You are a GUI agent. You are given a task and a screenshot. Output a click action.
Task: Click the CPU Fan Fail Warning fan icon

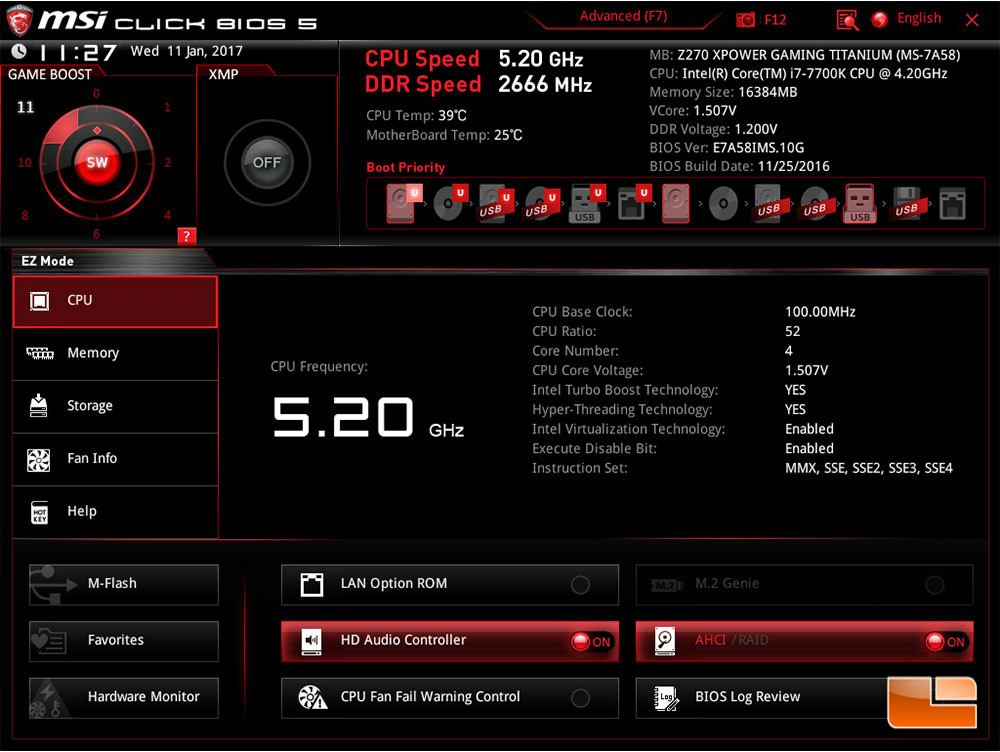pyautogui.click(x=312, y=697)
